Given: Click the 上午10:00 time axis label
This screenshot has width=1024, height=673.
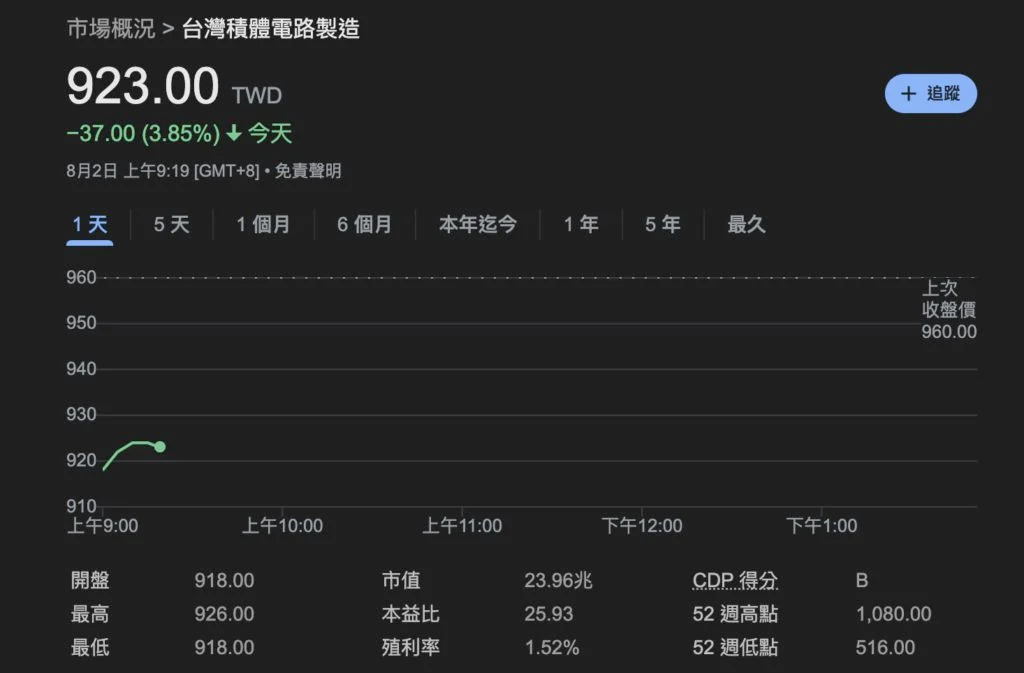Looking at the screenshot, I should [283, 525].
